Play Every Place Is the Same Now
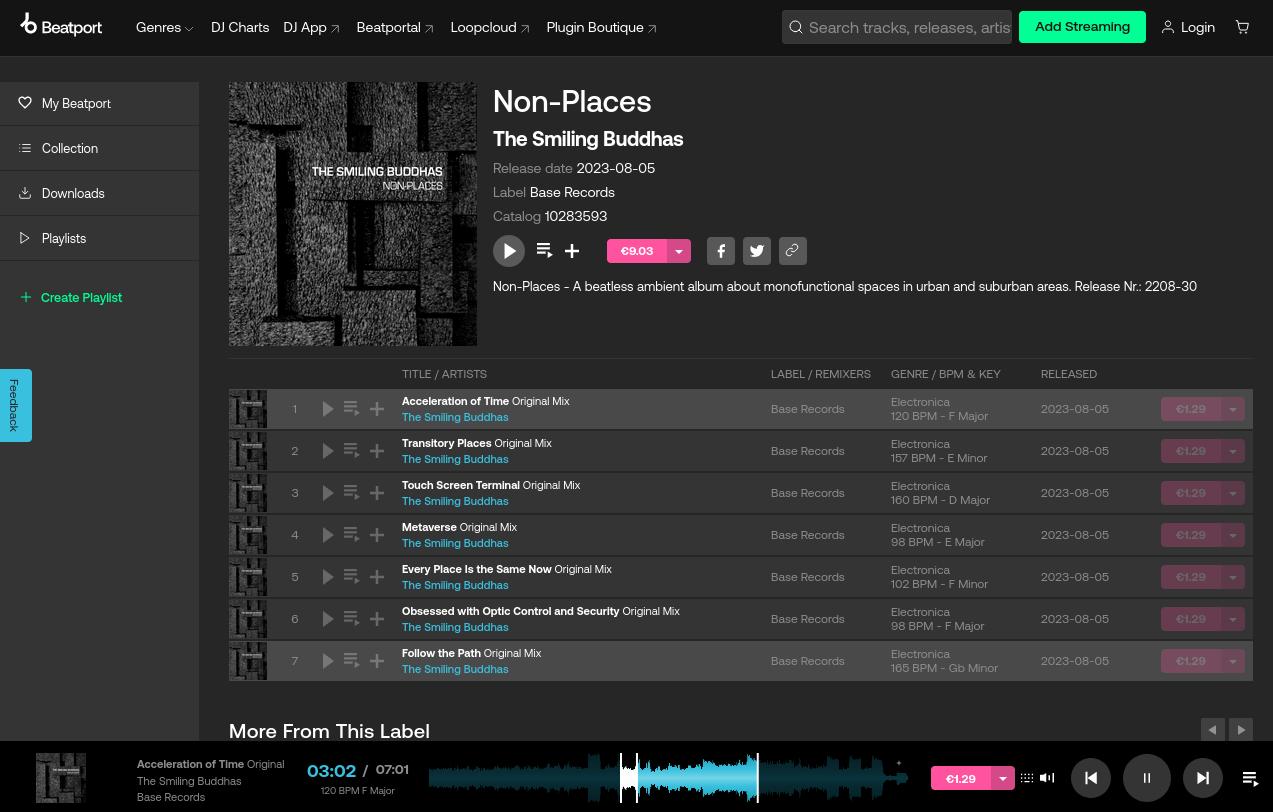1273x812 pixels. coord(328,577)
